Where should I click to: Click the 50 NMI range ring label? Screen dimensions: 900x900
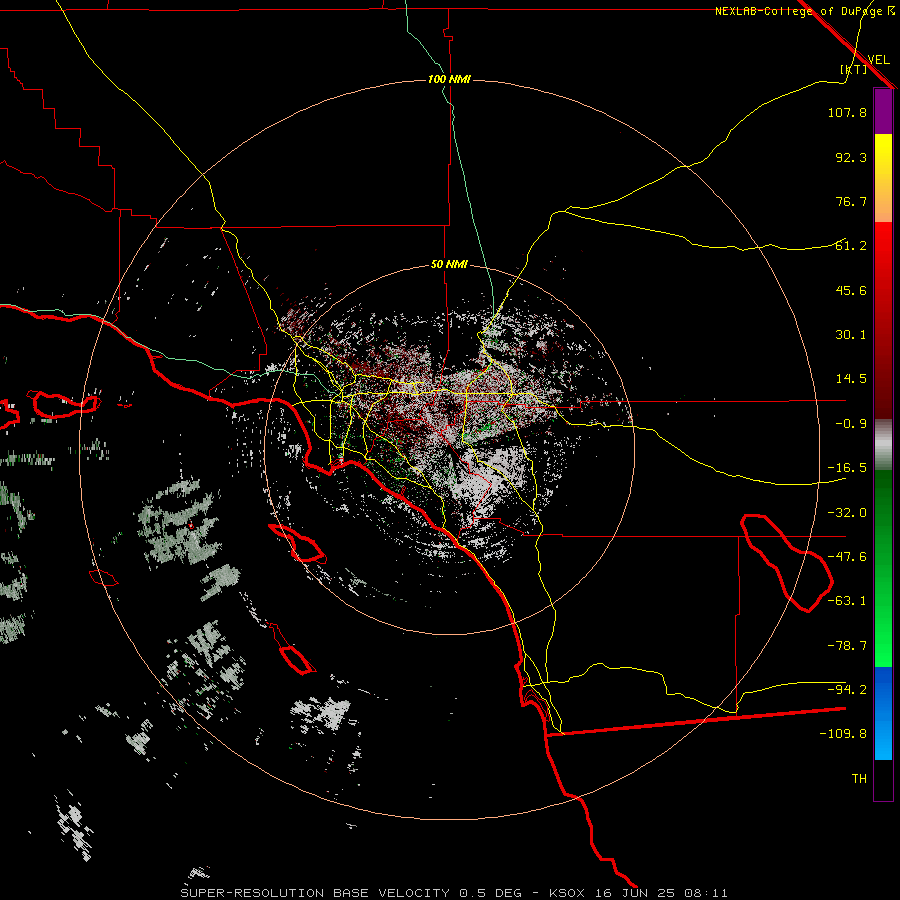pos(449,265)
